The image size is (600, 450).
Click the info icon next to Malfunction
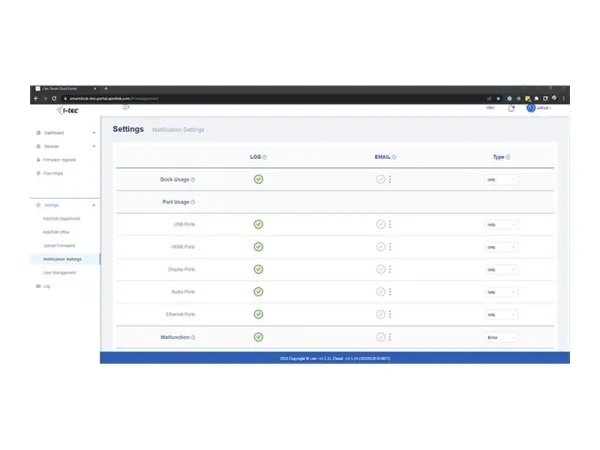coord(193,337)
